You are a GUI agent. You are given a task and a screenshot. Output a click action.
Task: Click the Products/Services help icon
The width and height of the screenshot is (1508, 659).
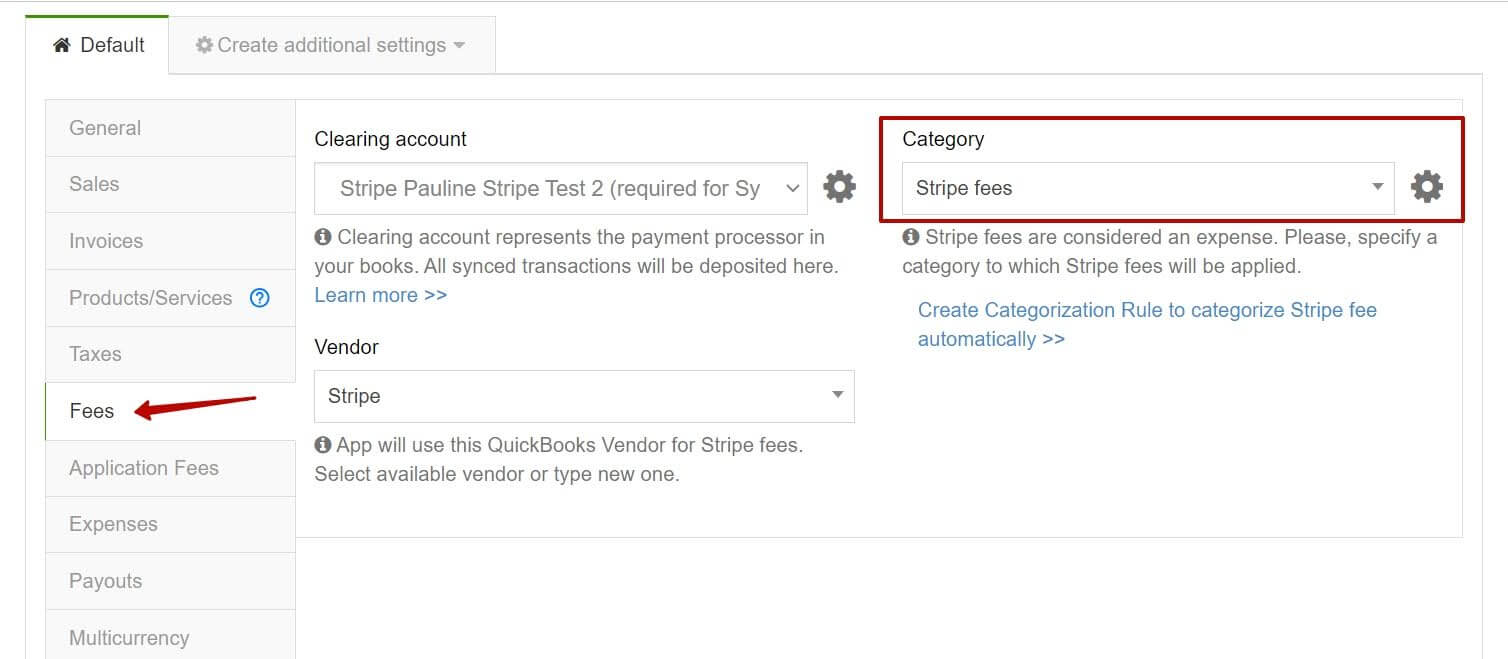point(259,297)
